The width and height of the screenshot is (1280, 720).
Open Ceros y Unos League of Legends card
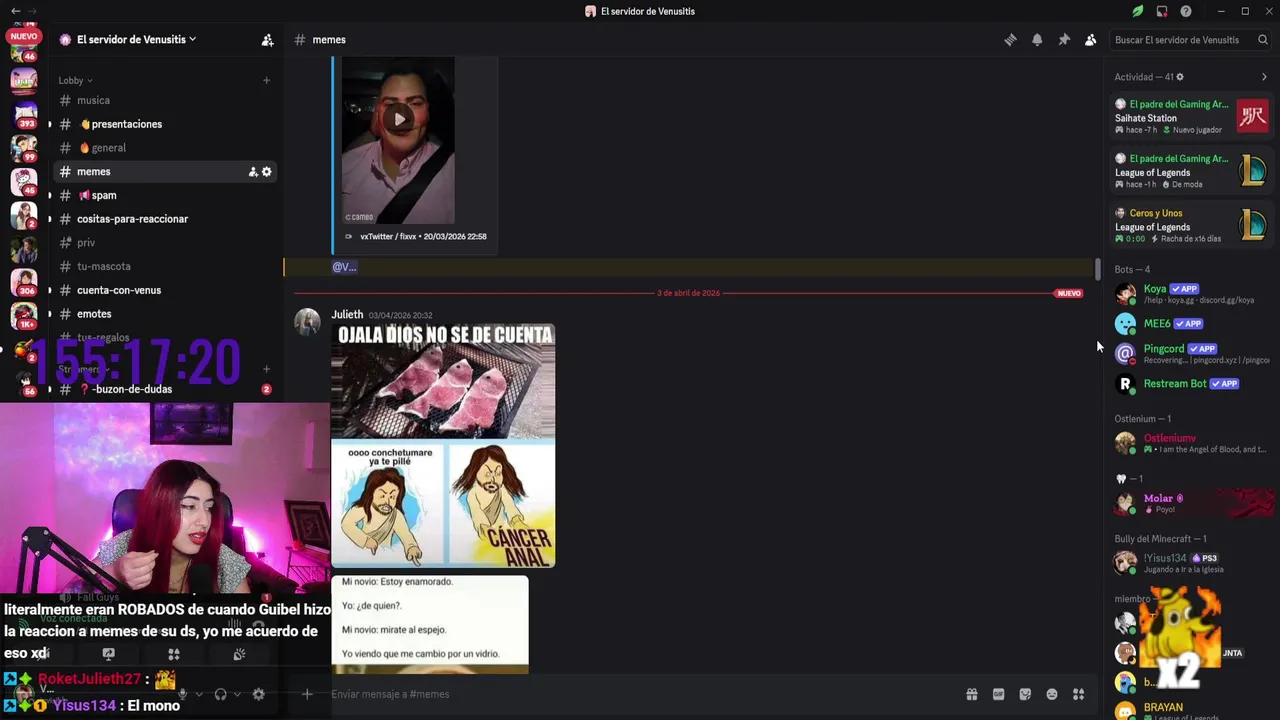1191,226
